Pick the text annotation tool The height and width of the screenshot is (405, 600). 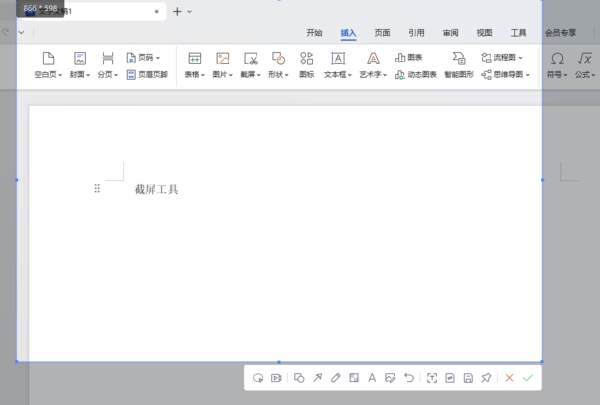tap(372, 378)
